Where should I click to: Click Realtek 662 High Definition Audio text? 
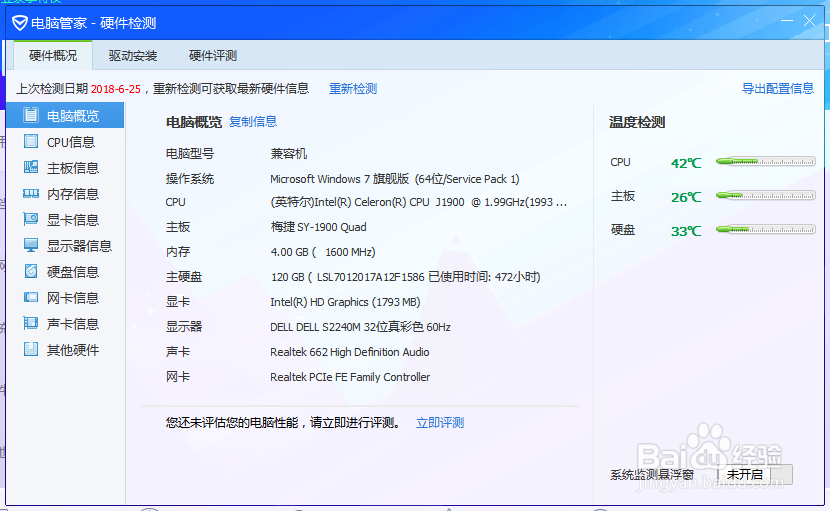(x=350, y=352)
